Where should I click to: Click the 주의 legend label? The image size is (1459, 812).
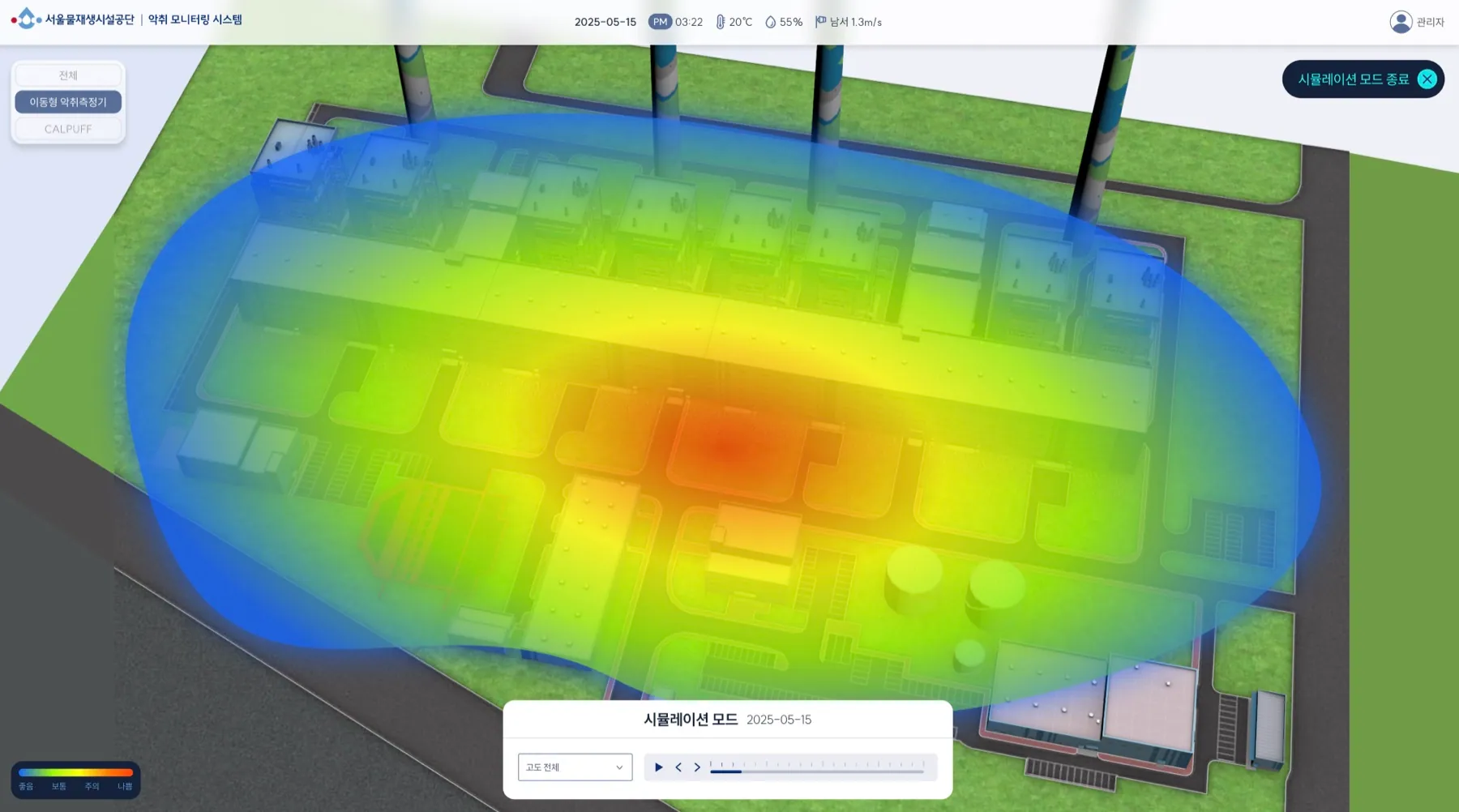click(x=92, y=786)
